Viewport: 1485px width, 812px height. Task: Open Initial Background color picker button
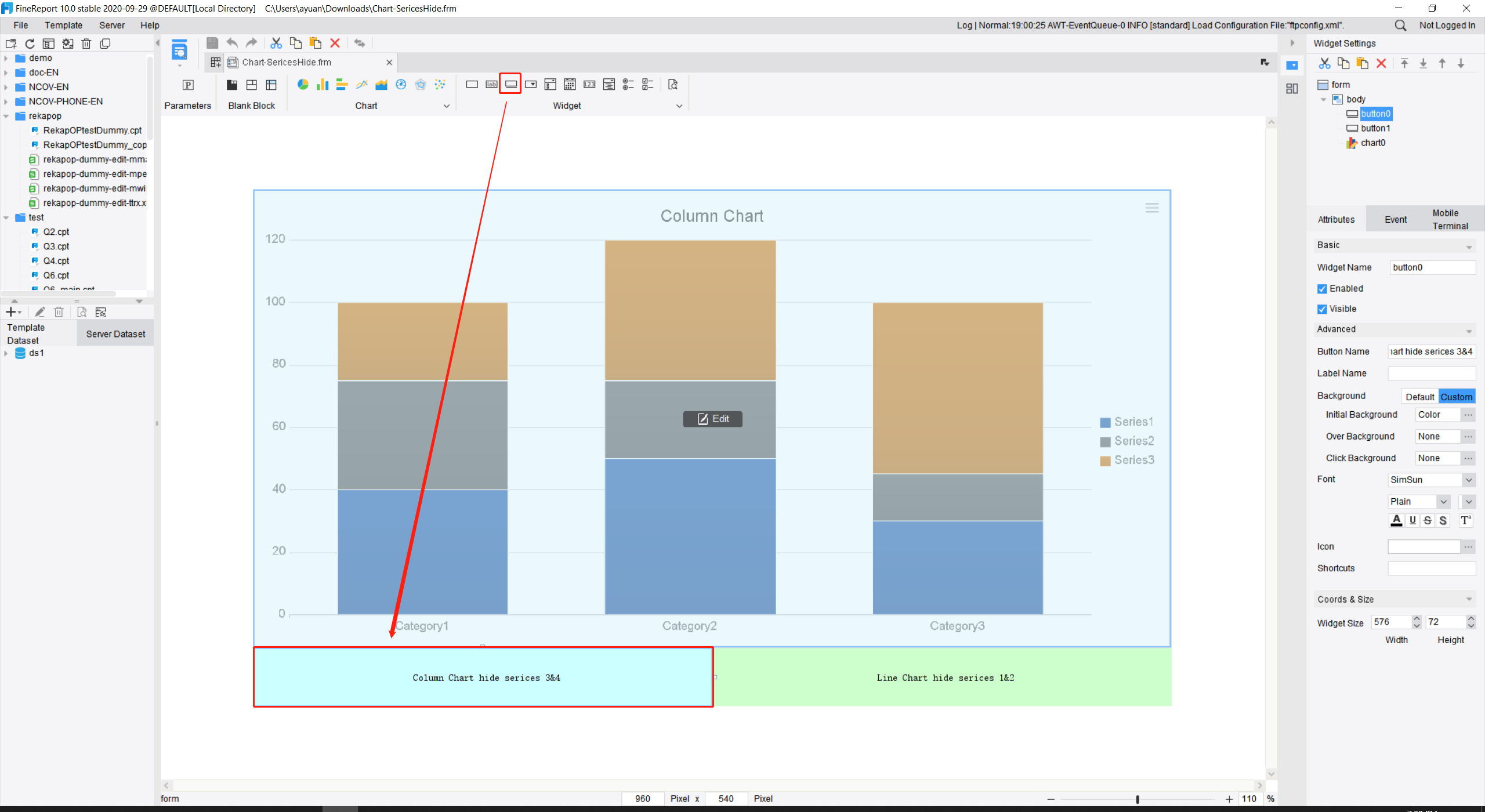[1468, 415]
